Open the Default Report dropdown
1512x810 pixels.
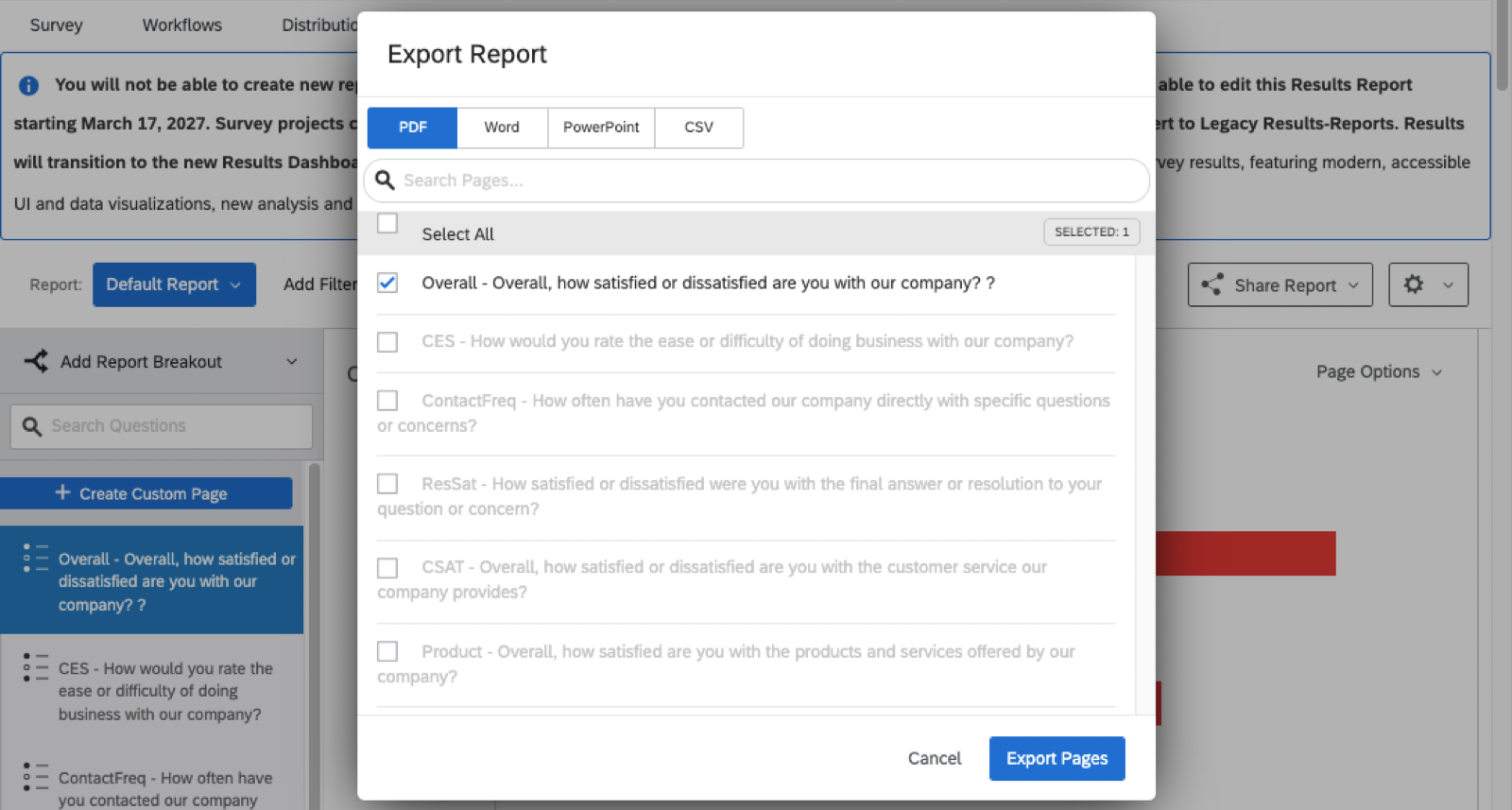pos(174,284)
